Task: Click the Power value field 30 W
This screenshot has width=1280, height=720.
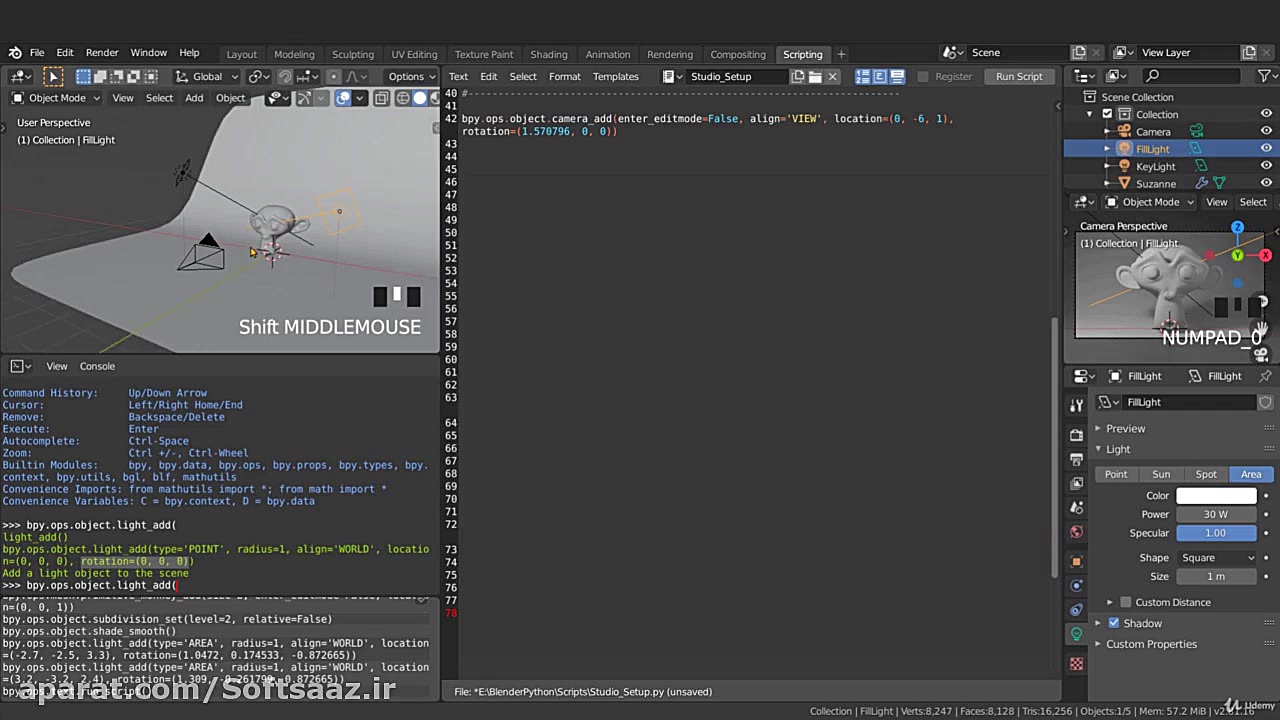Action: [1216, 514]
